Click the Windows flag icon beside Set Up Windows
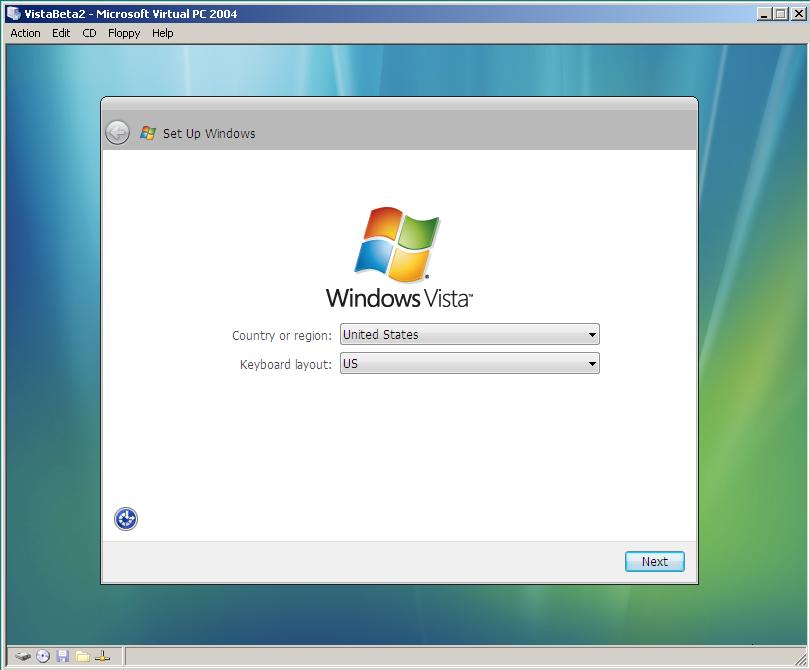 148,133
